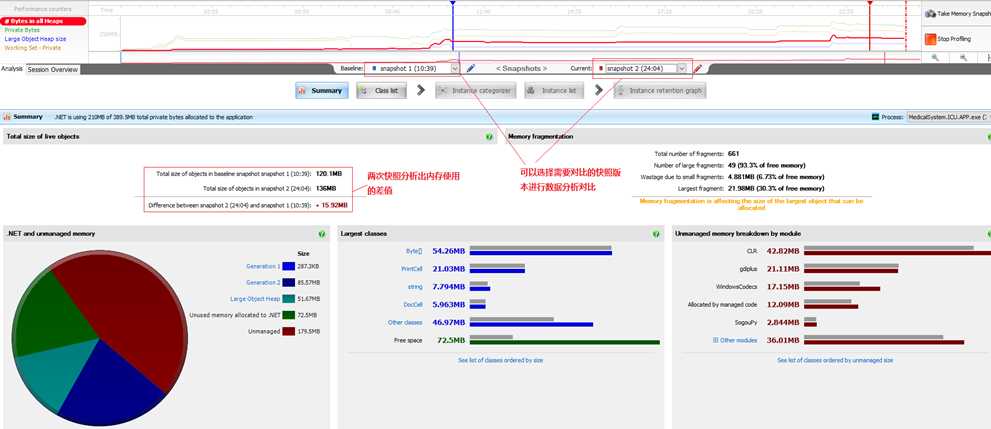This screenshot has width=991, height=429.
Task: Click the Large Object Heap teal color swatch
Action: click(x=289, y=299)
